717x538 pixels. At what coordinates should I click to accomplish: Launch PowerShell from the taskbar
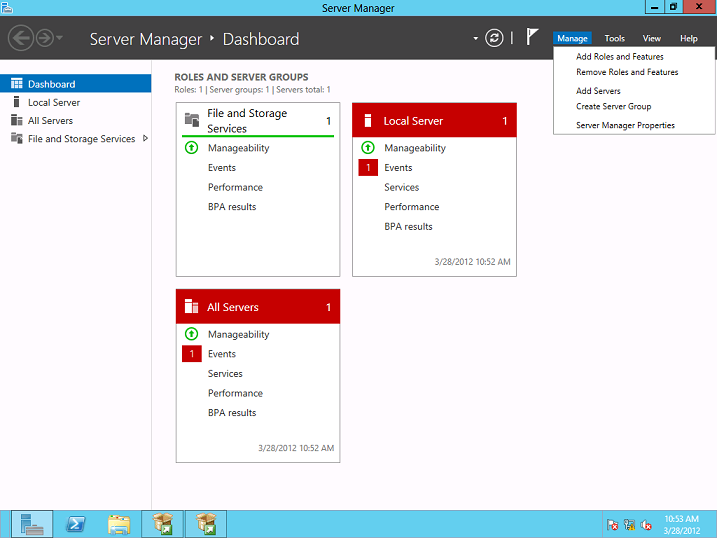[x=75, y=524]
